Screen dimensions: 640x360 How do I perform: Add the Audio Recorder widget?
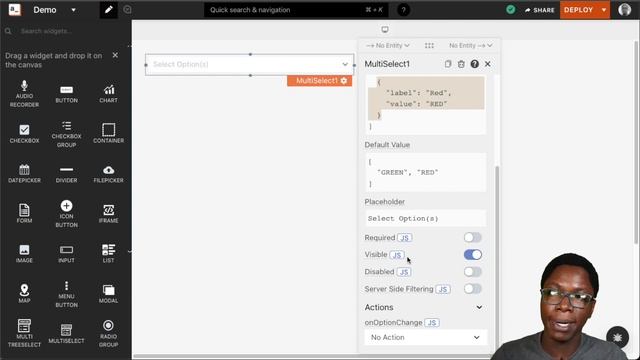coord(24,93)
